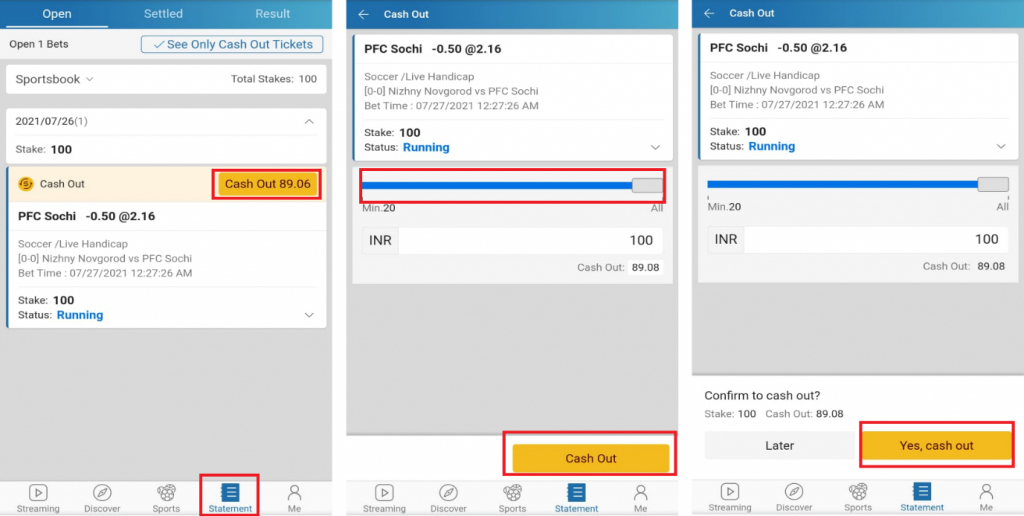Screen dimensions: 1024x516
Task: Switch to the Open tab
Action: [57, 14]
